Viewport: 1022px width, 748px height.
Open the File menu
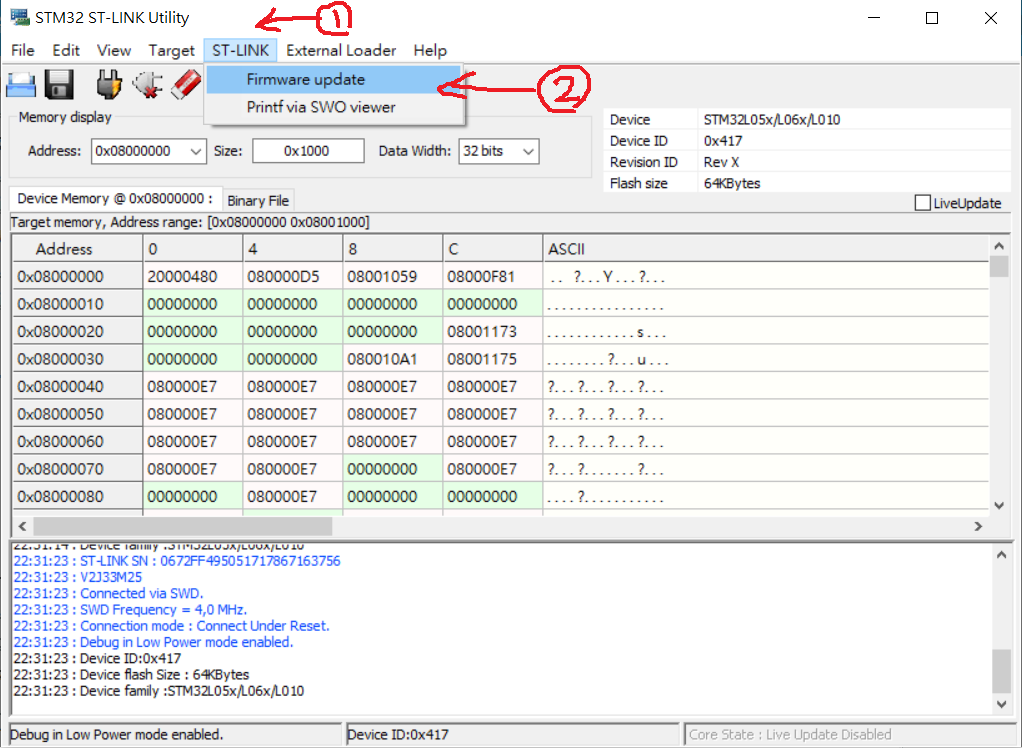click(x=23, y=50)
